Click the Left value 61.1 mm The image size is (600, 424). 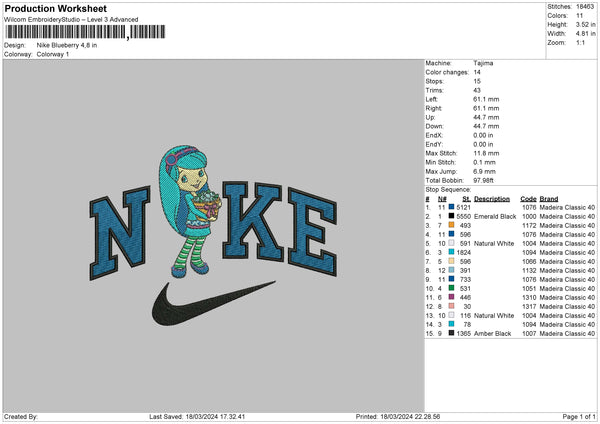click(x=486, y=99)
